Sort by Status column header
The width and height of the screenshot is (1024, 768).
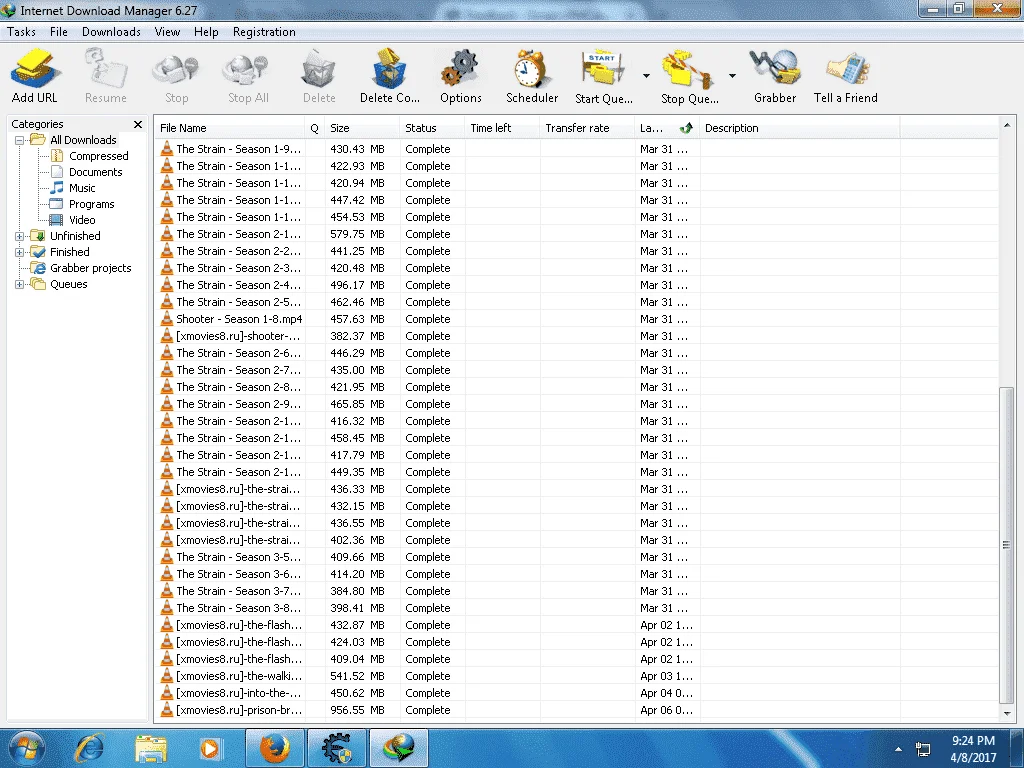pos(432,128)
